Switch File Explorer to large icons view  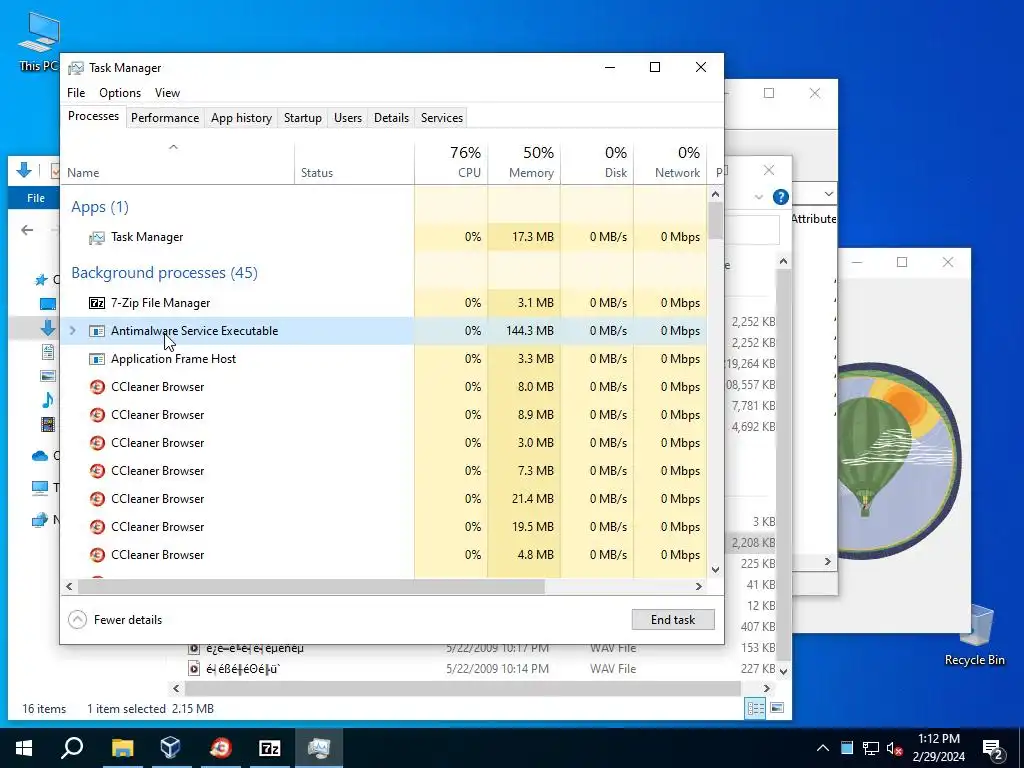click(777, 708)
